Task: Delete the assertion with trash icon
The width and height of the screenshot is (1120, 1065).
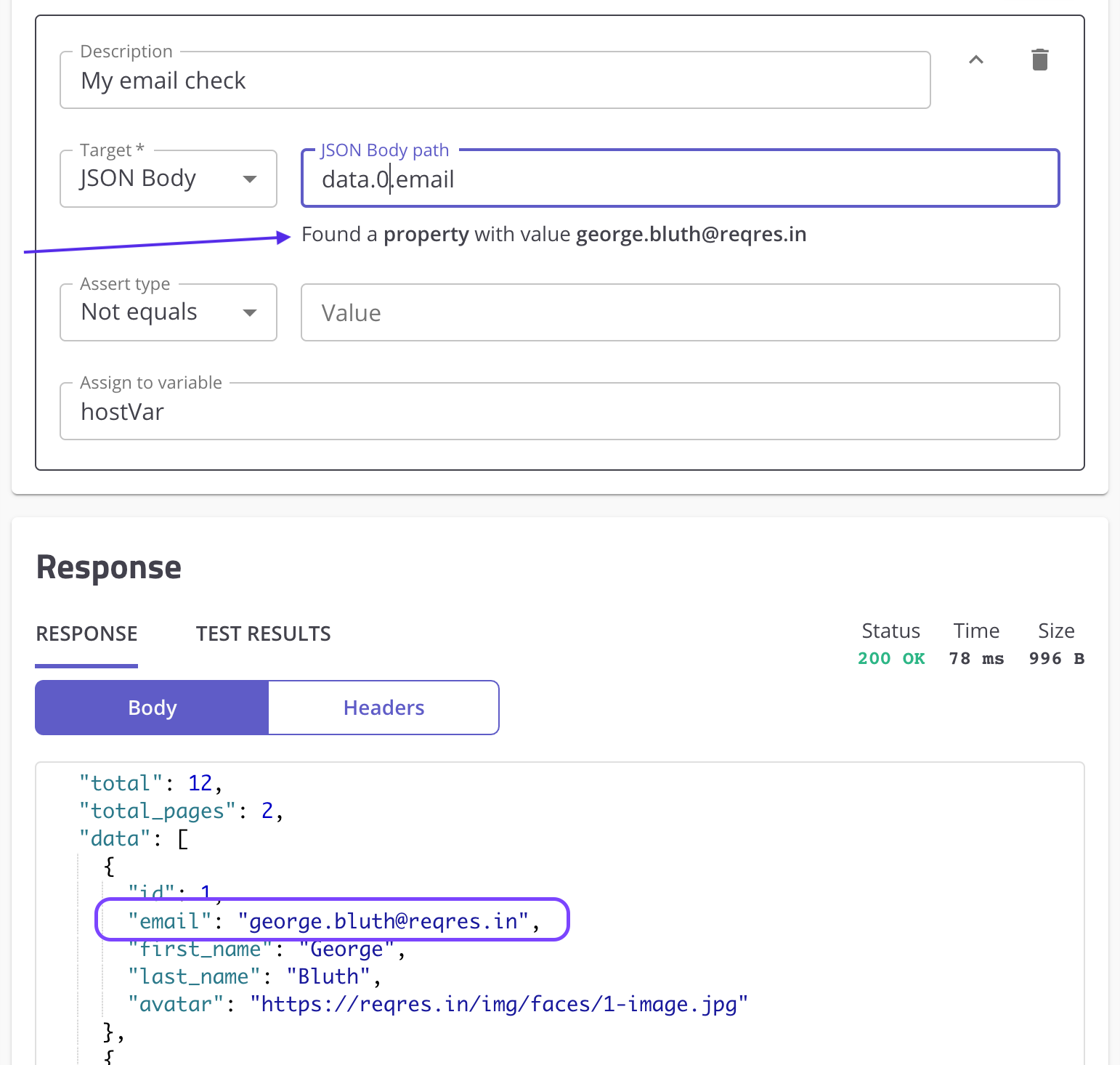Action: click(x=1039, y=60)
